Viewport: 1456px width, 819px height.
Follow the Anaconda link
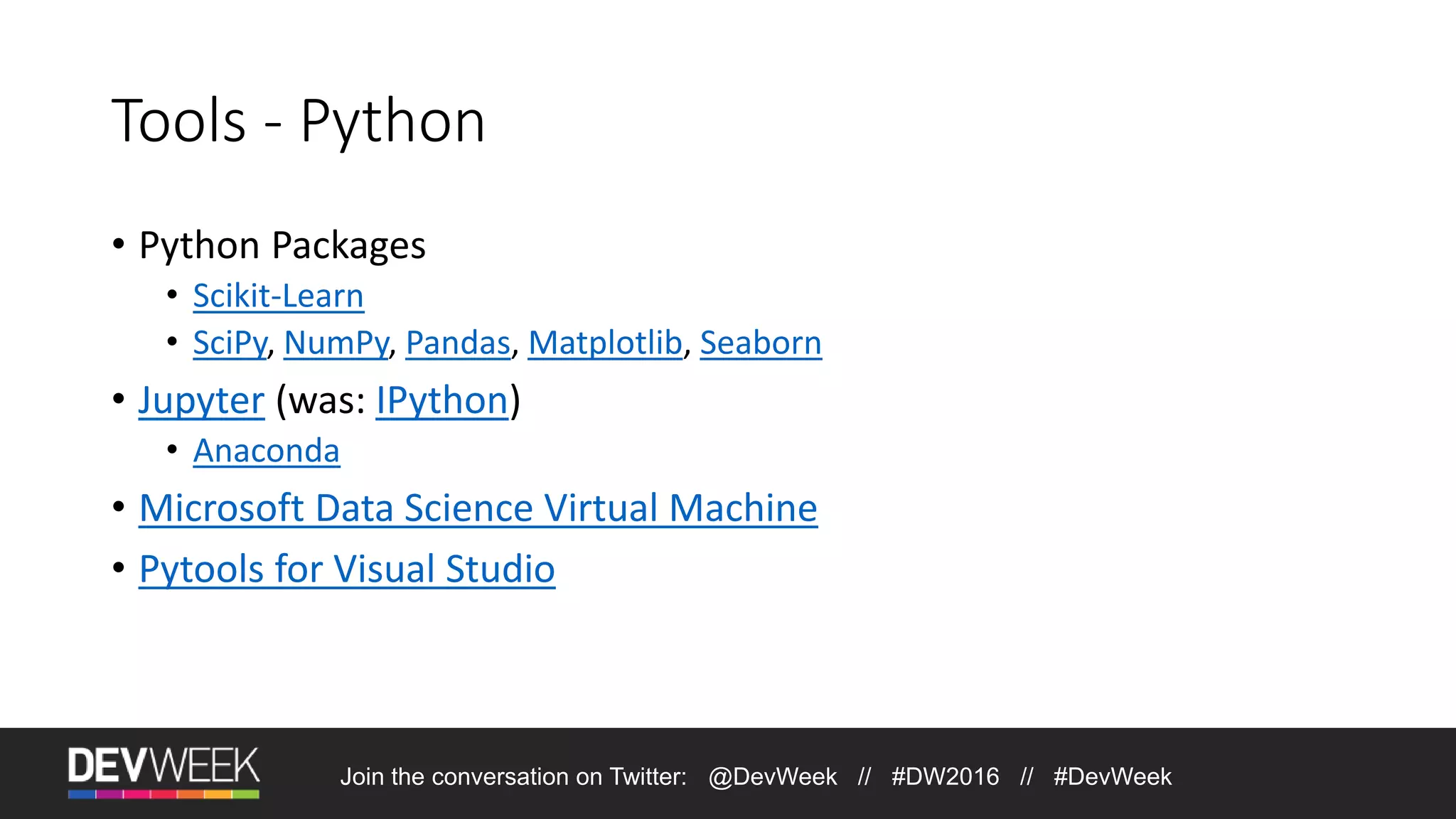point(267,451)
